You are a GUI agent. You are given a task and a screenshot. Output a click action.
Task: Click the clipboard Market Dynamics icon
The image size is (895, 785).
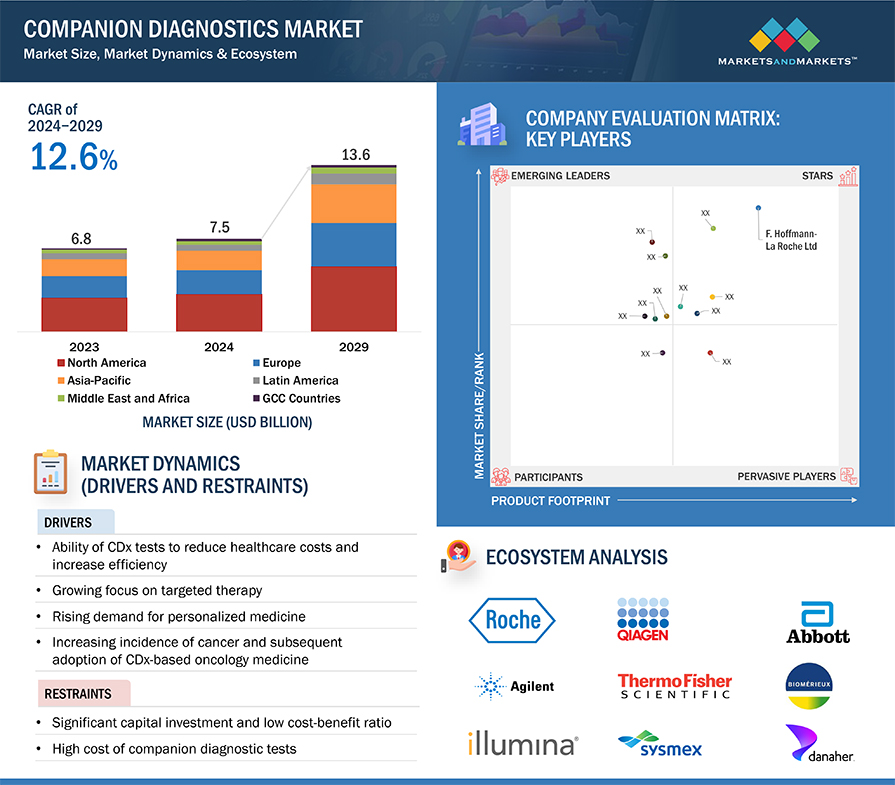(49, 472)
